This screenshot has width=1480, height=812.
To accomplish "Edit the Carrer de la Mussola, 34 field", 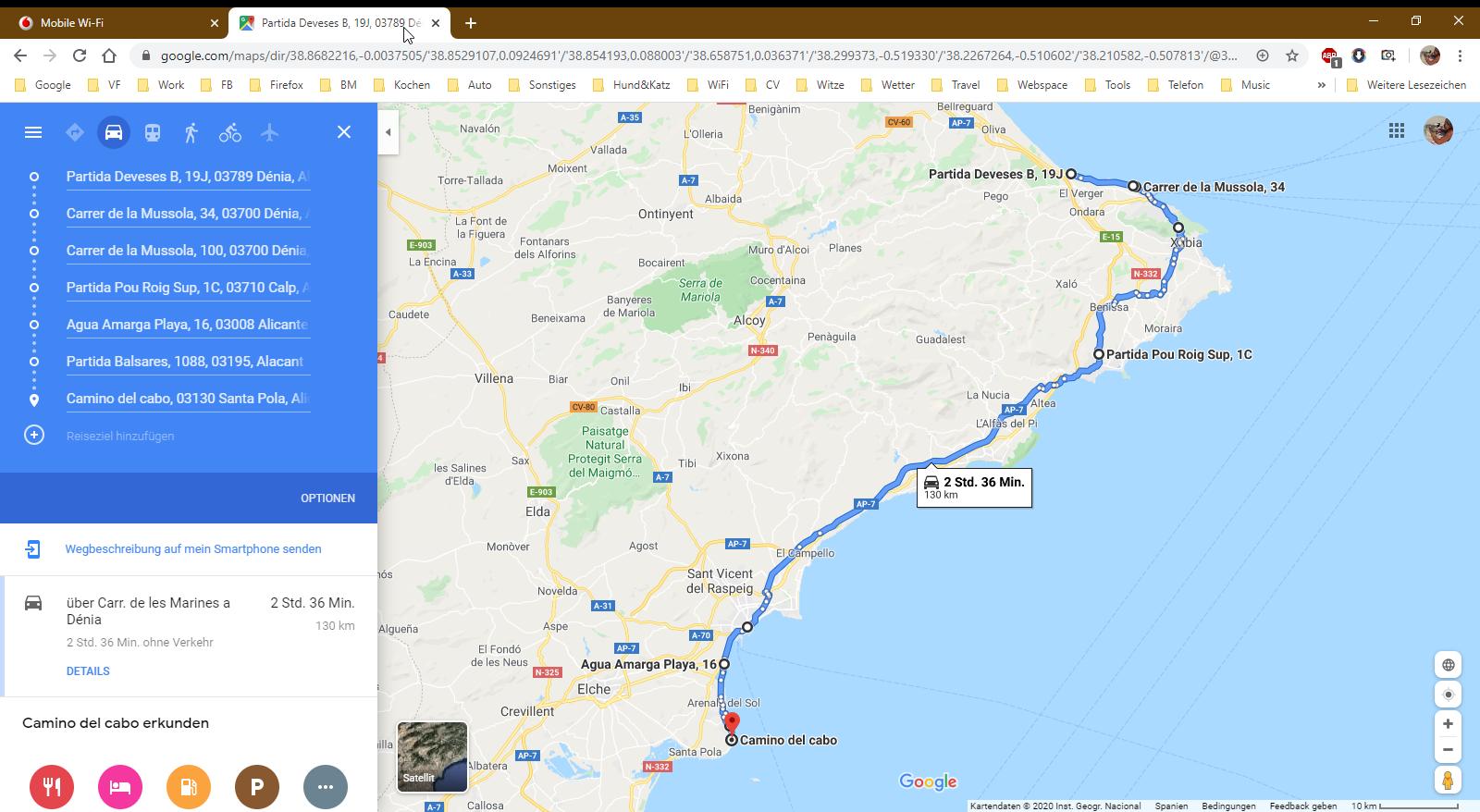I will point(188,214).
